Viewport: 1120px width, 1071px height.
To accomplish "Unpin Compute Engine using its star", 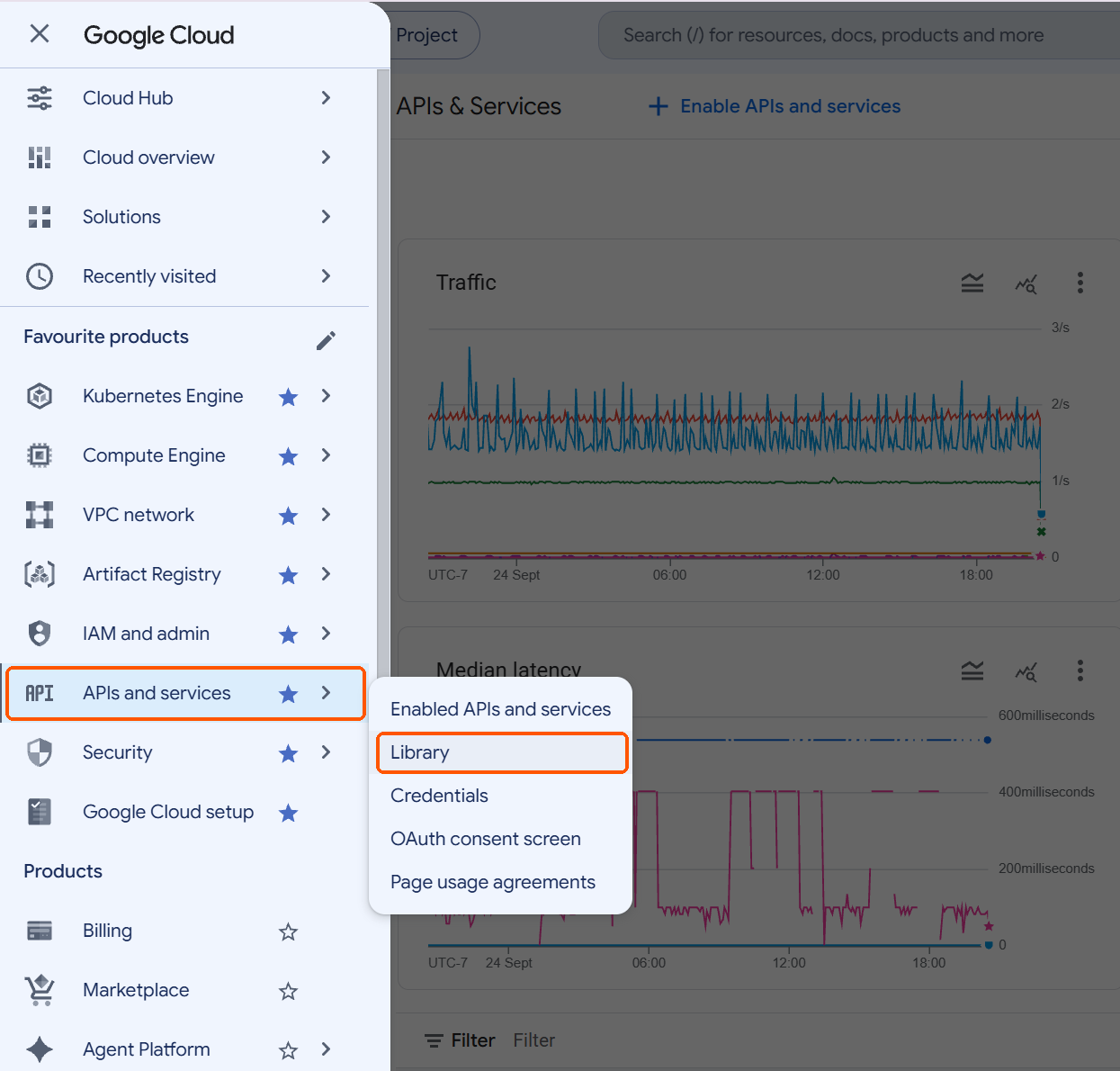I will tap(288, 456).
